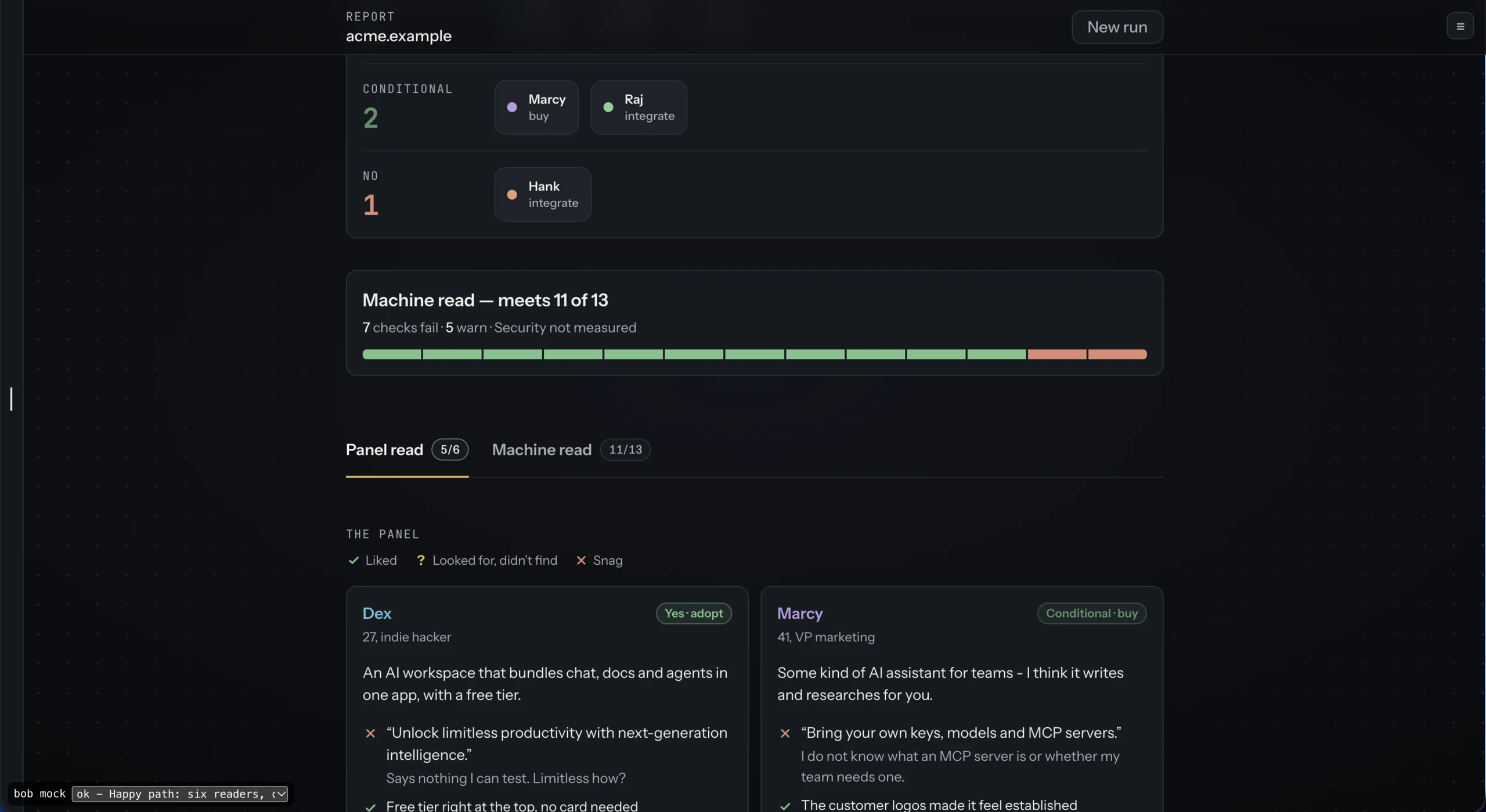Click the New run button
The image size is (1486, 812).
(1117, 27)
